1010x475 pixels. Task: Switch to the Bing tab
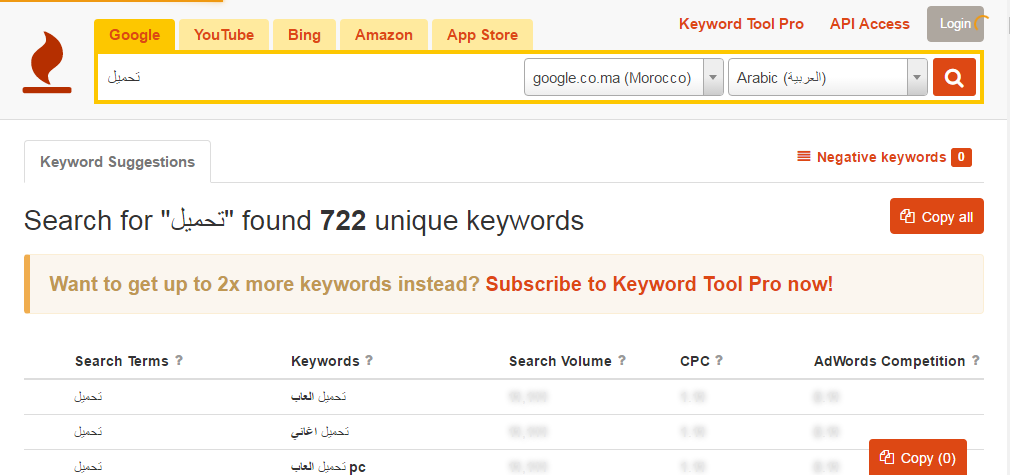tap(304, 35)
